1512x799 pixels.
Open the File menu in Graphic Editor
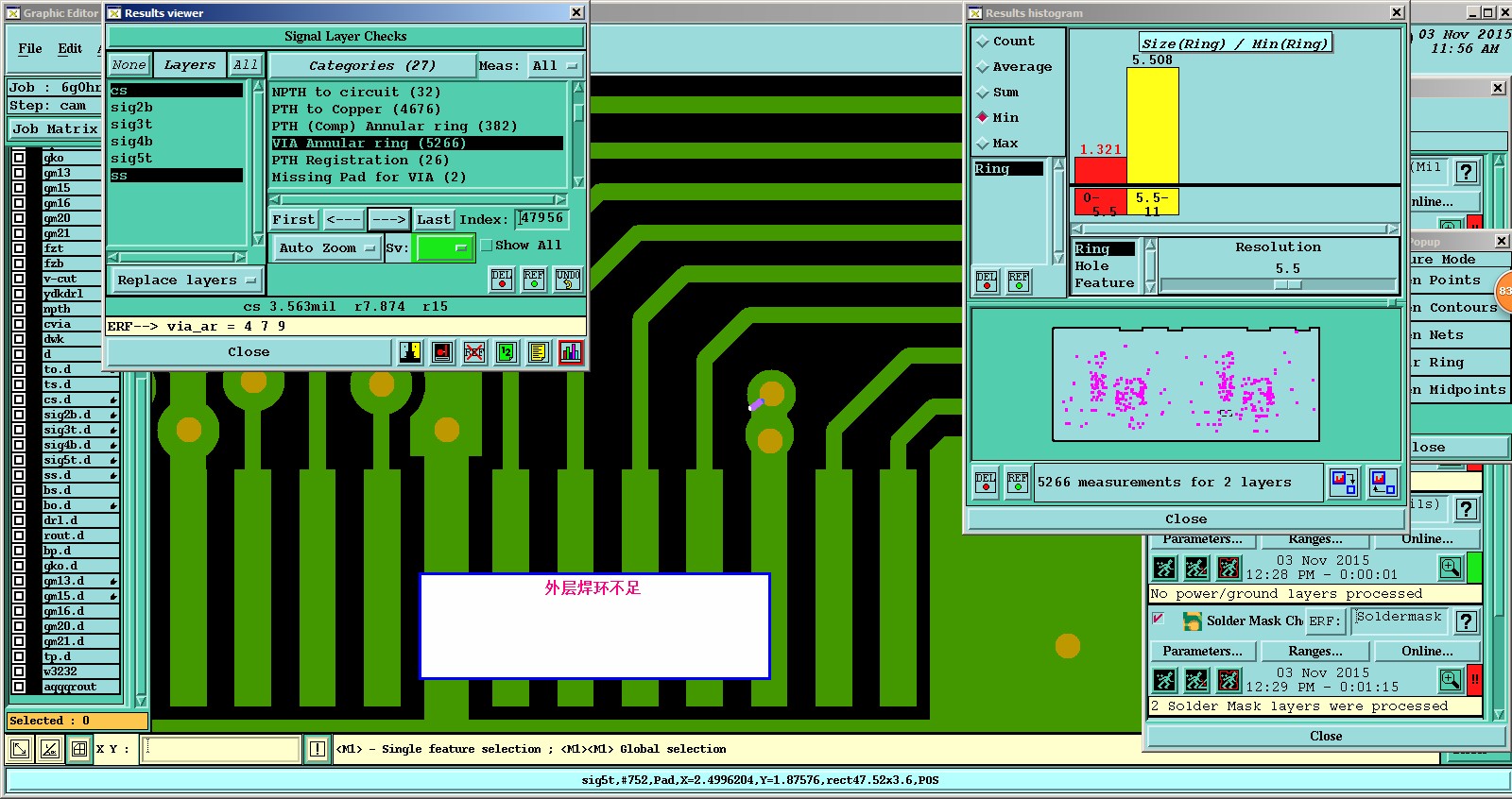[x=30, y=49]
